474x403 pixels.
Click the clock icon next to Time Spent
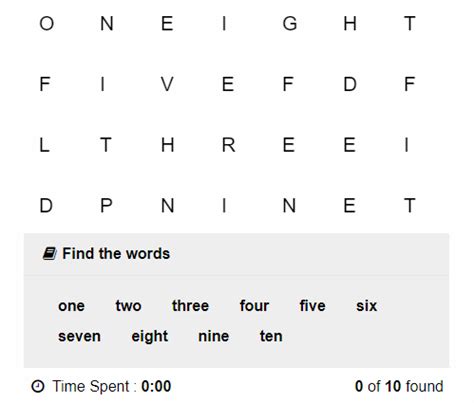tap(38, 387)
